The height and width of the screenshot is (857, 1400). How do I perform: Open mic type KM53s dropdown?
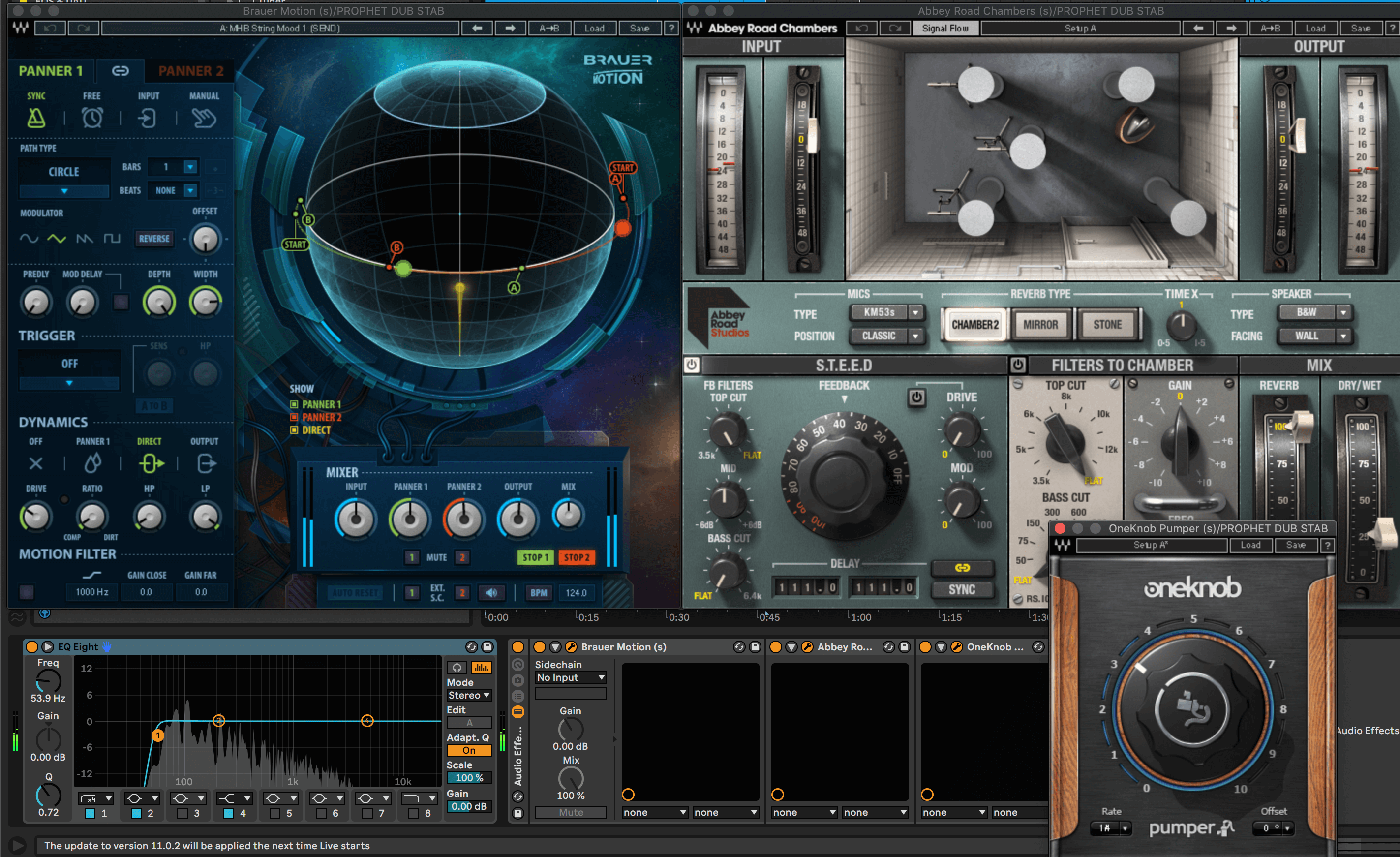tap(886, 312)
